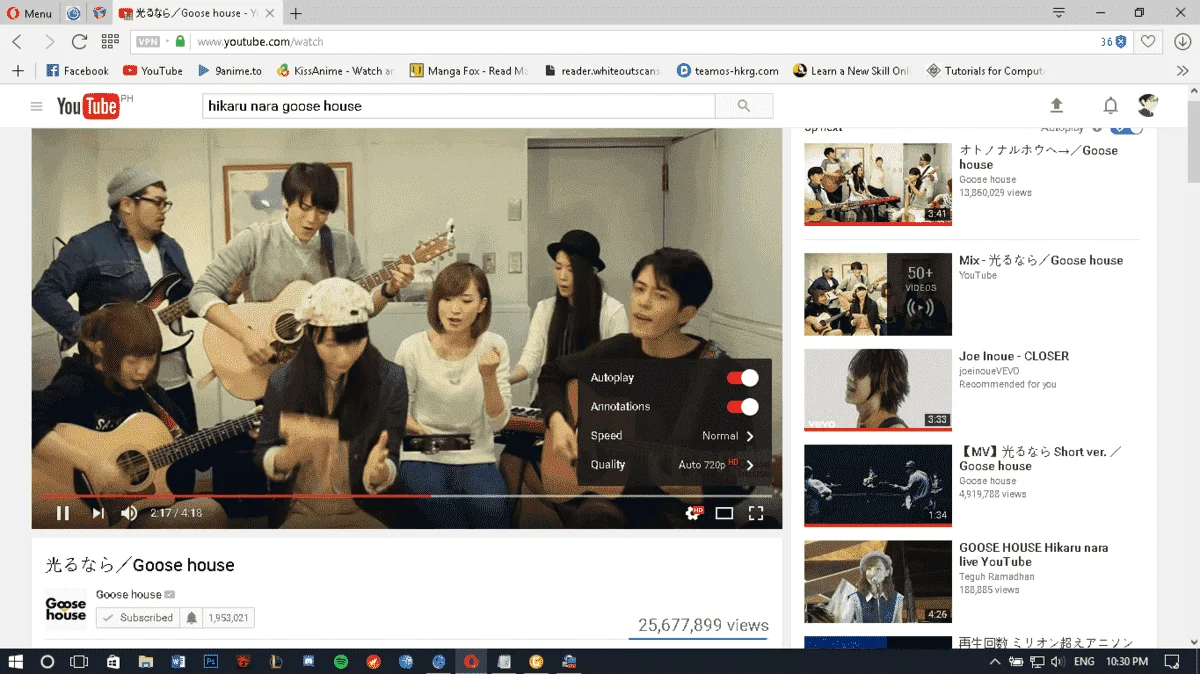Click the Goose house channel name
Viewport: 1200px width, 674px height.
coord(129,594)
